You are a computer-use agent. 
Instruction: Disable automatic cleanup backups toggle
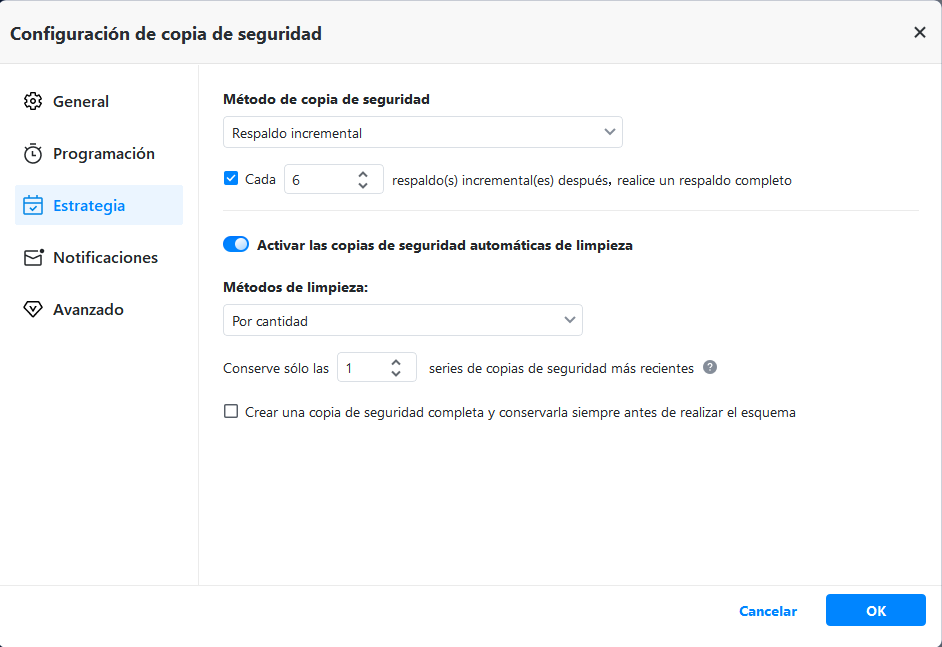[236, 244]
